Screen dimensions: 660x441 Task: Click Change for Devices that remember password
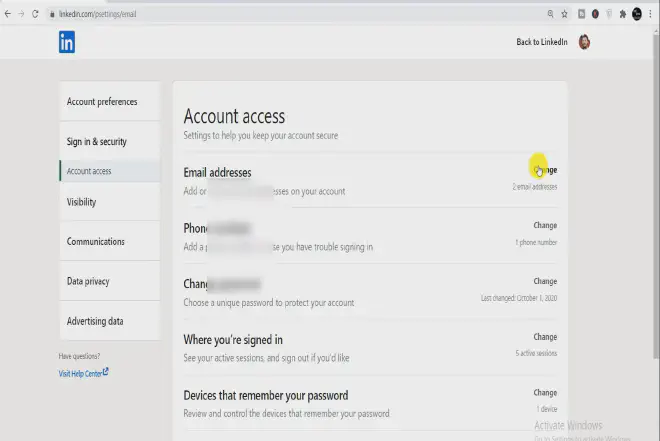coord(545,392)
